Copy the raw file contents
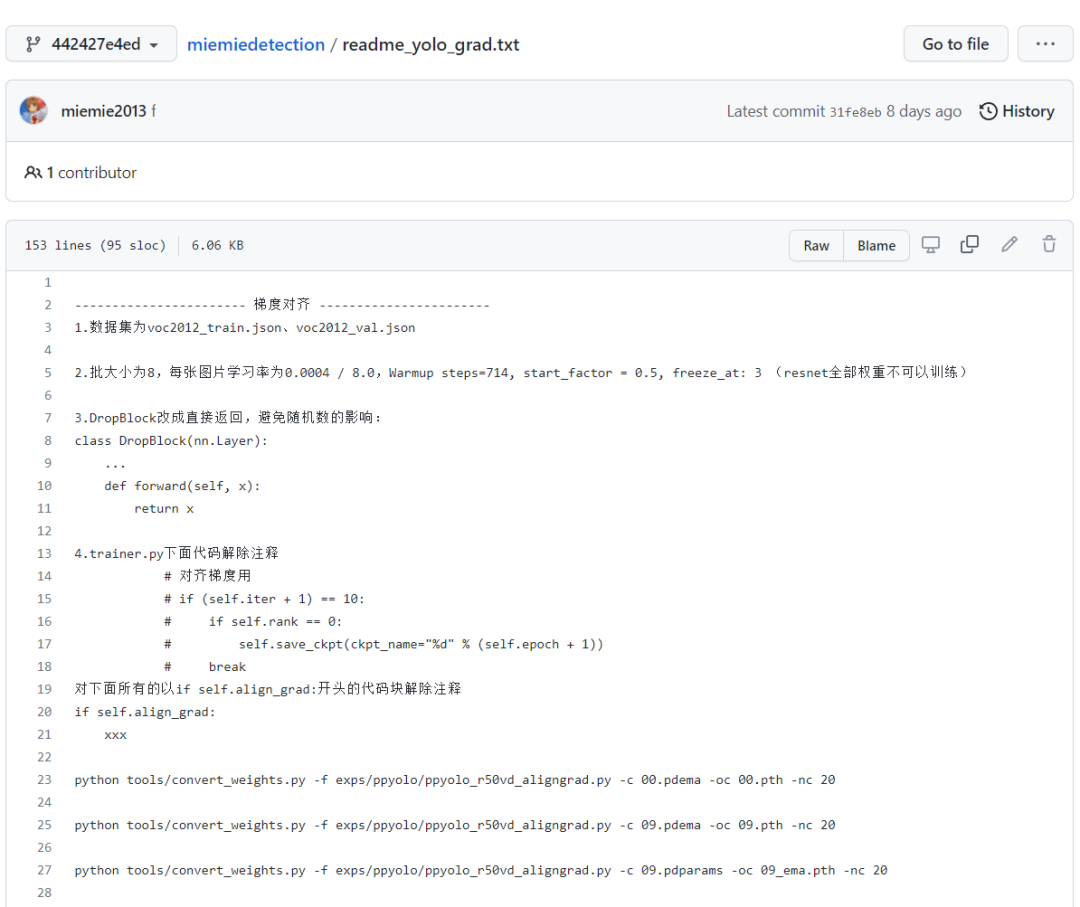Image resolution: width=1080 pixels, height=907 pixels. point(969,244)
